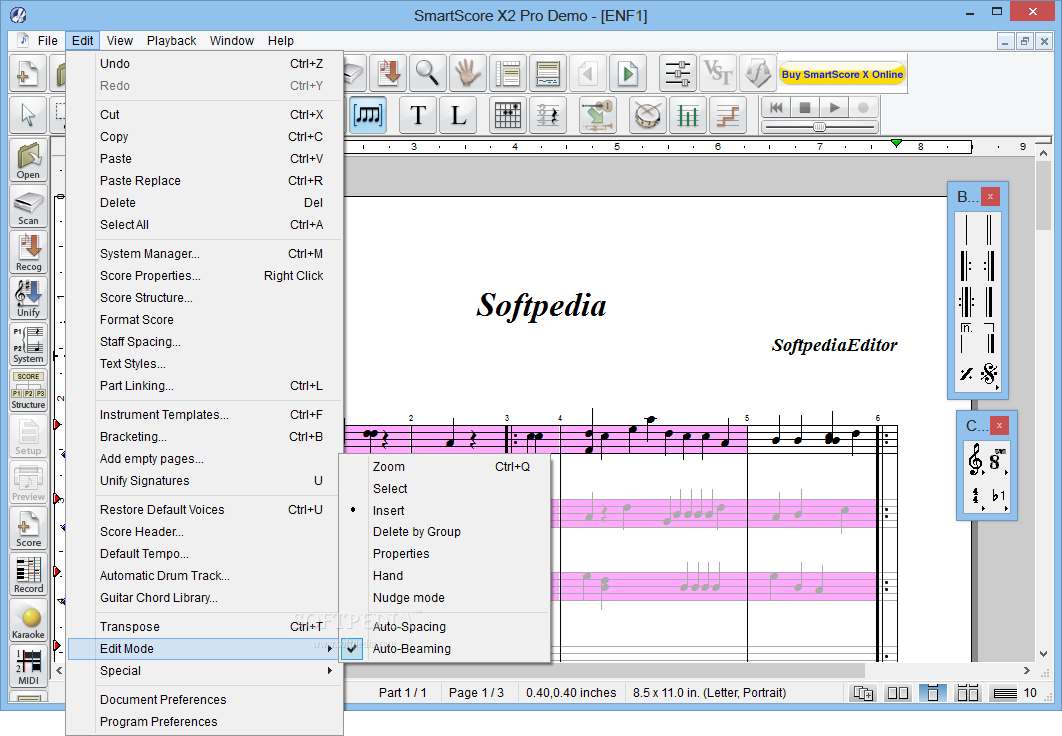Click the treble clef in C palette
The height and width of the screenshot is (736, 1062).
975,461
